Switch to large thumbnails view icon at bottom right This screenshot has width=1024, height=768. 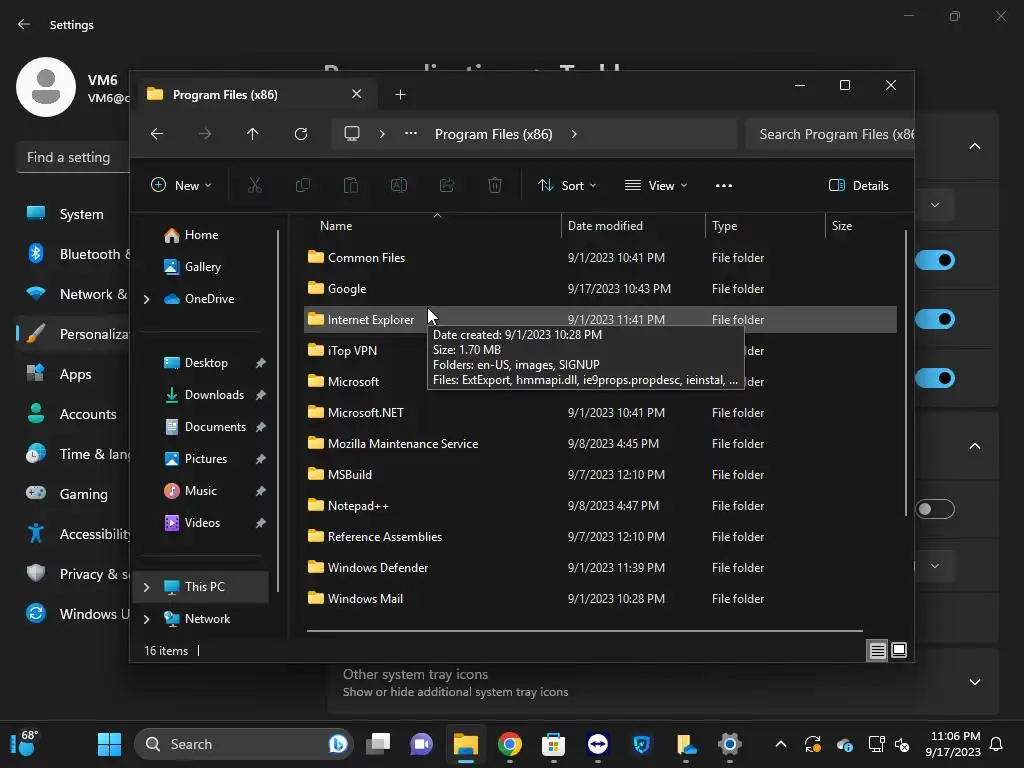tap(899, 650)
